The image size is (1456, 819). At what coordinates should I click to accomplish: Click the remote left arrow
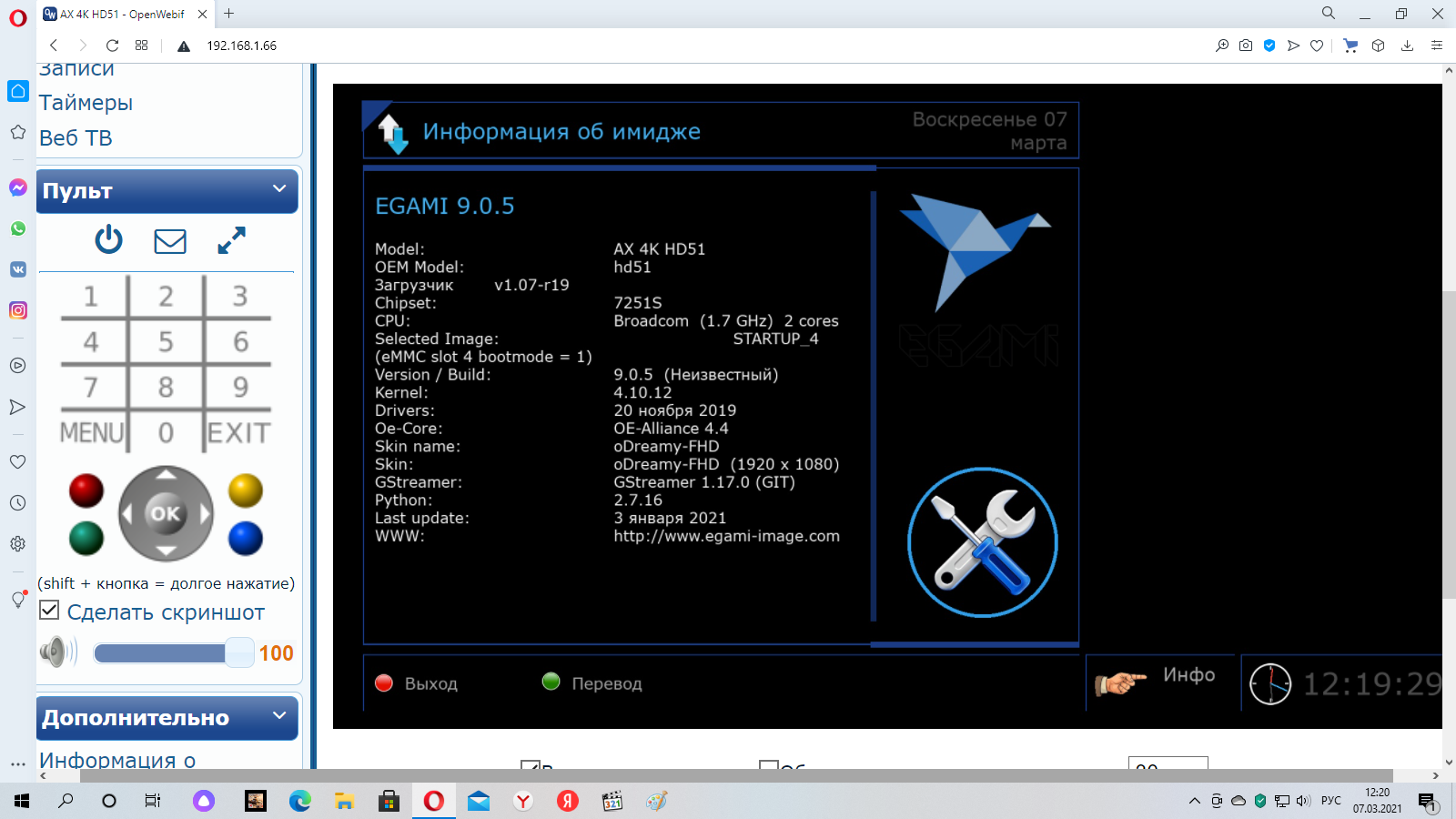(127, 514)
